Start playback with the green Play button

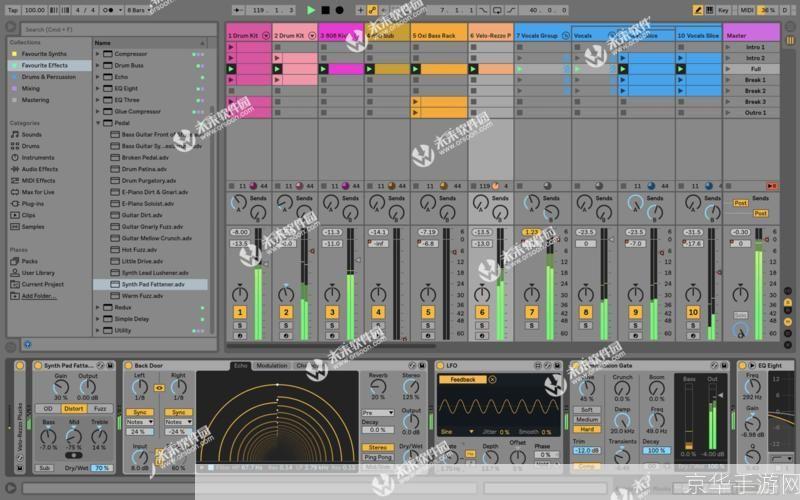point(311,10)
